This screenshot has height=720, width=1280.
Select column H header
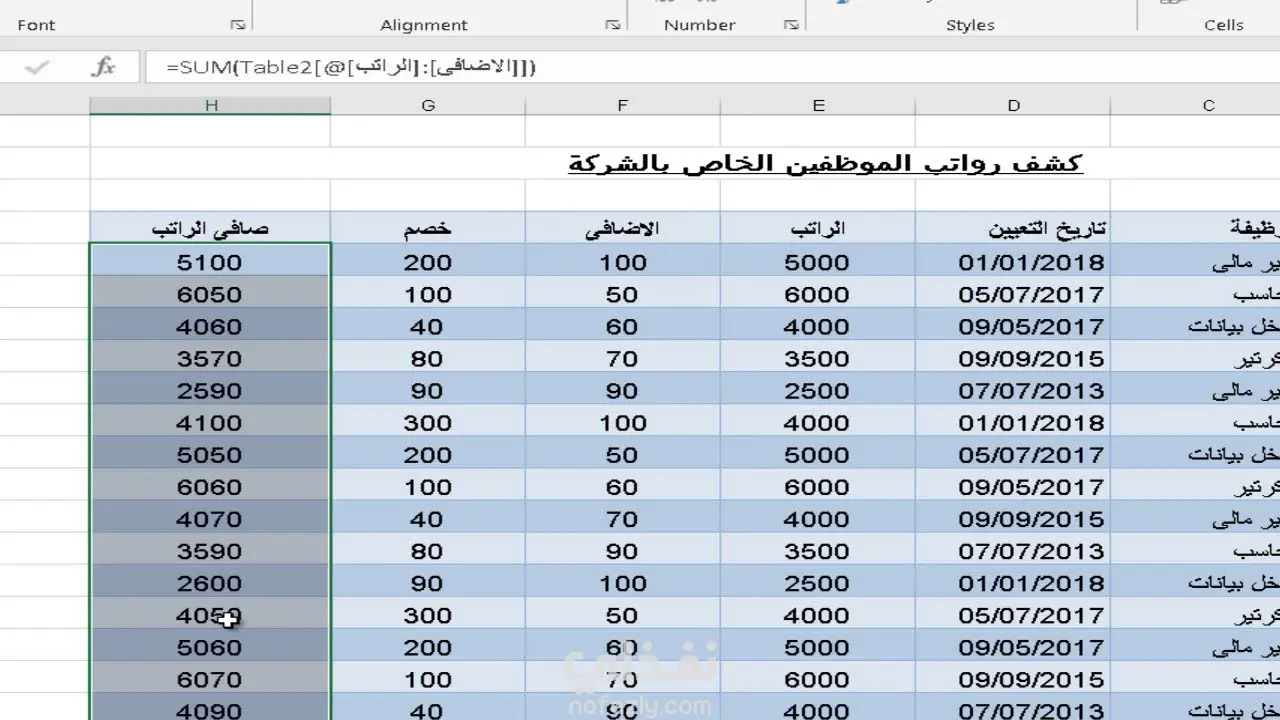[210, 105]
